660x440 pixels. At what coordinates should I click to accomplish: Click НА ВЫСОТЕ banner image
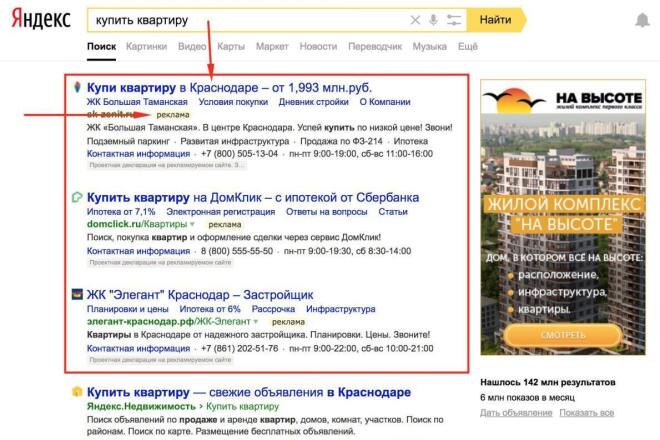(563, 217)
